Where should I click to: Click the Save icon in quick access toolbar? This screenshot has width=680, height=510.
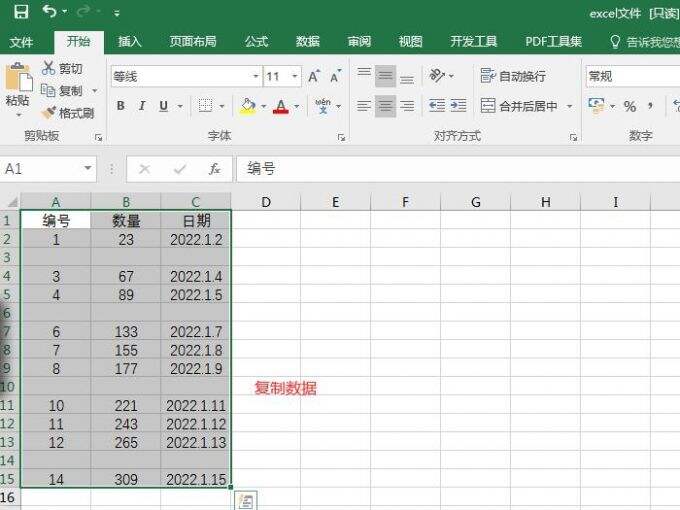click(20, 12)
